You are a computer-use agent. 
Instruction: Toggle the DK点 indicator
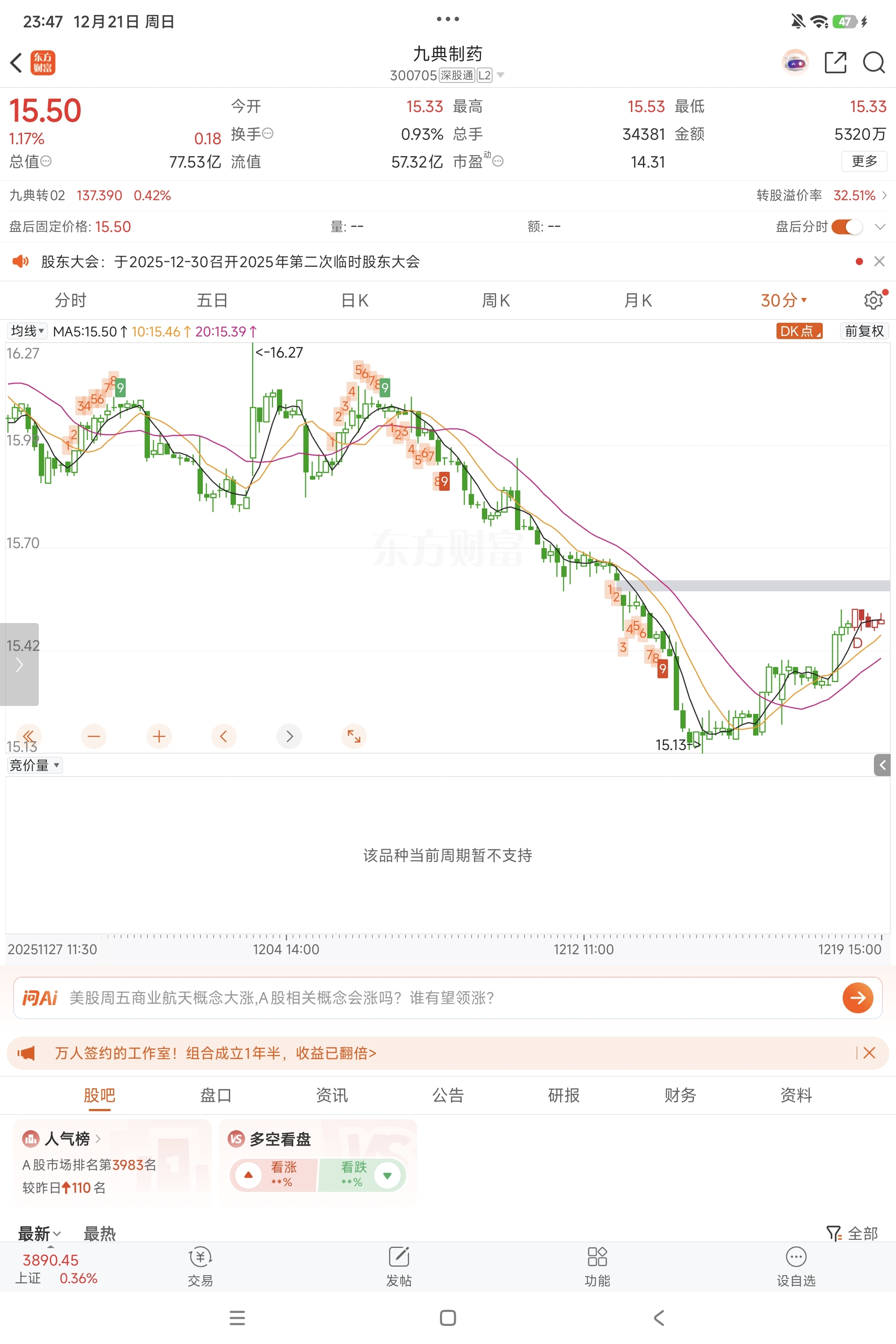799,331
